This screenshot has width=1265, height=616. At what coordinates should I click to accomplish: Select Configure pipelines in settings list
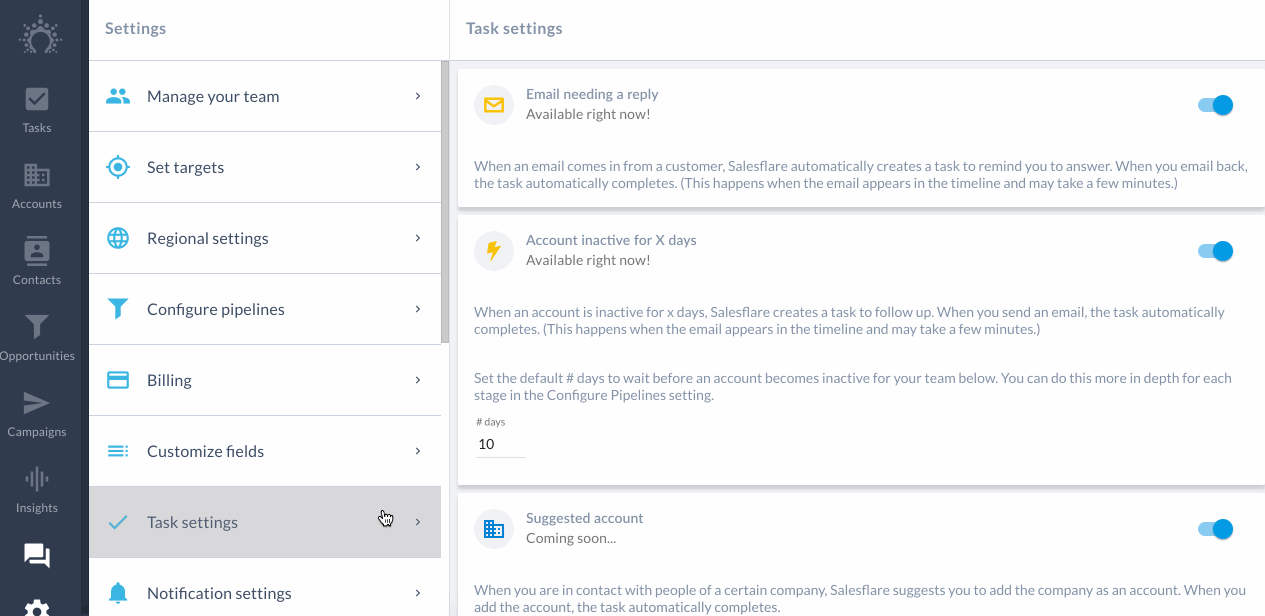[x=265, y=309]
